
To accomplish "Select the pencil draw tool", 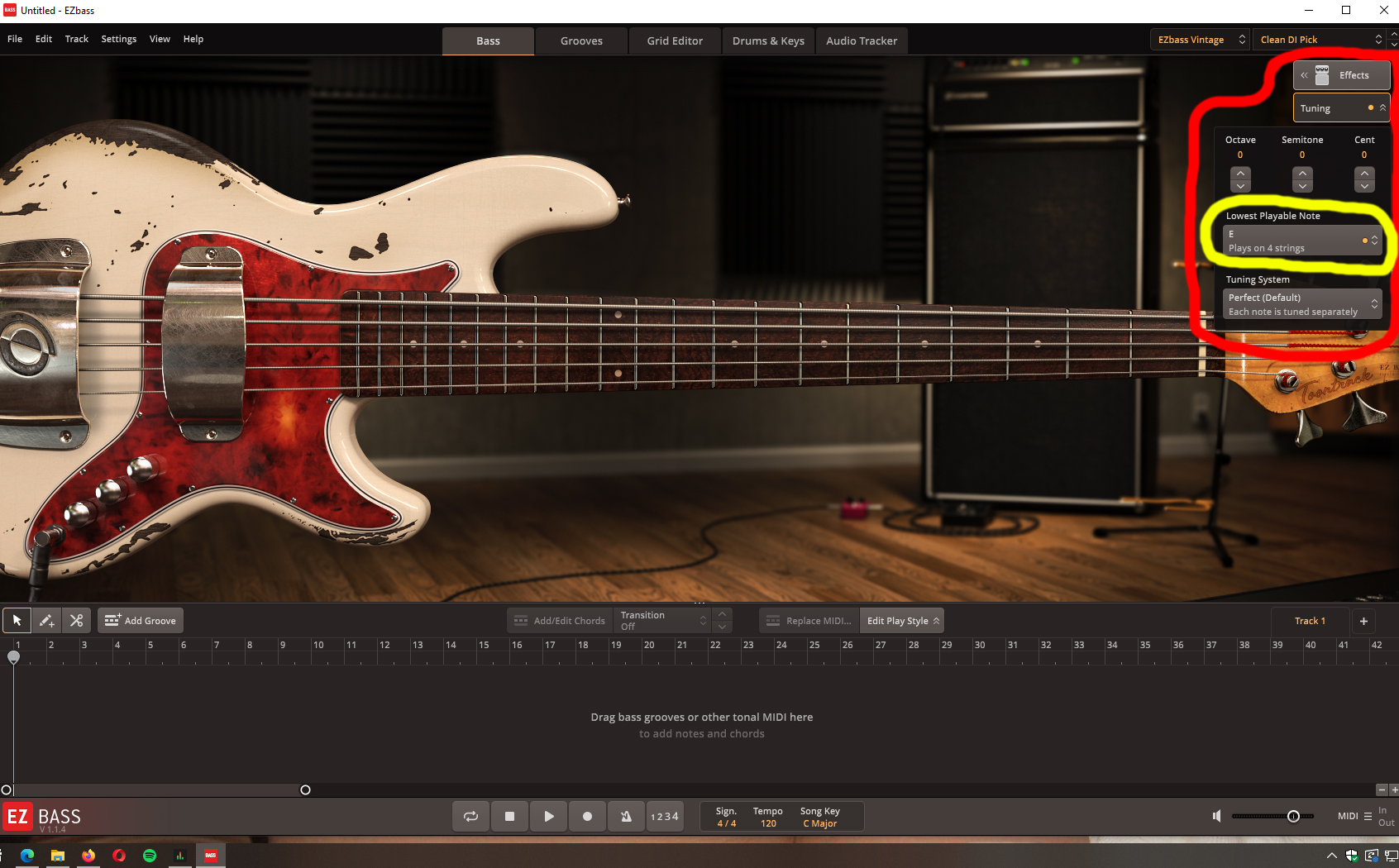I will (47, 620).
